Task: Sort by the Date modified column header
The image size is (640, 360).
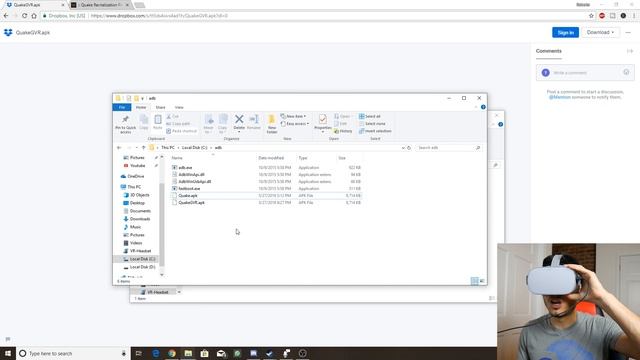Action: tap(271, 158)
